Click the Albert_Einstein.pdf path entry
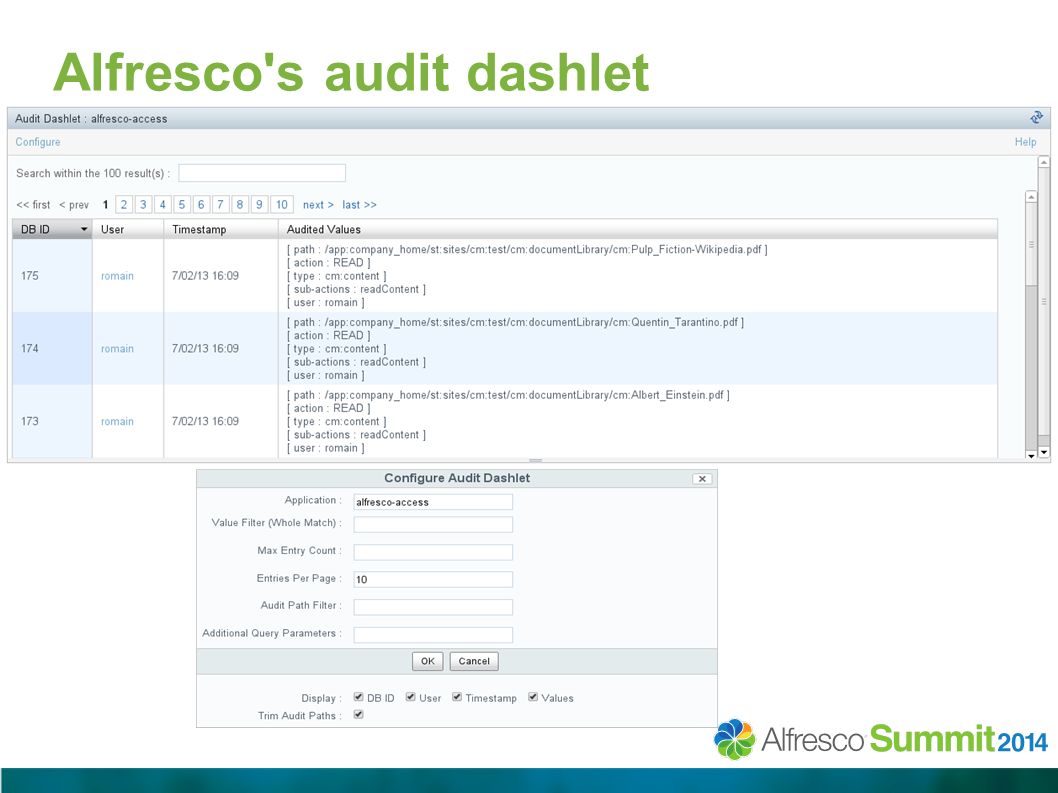1058x793 pixels. point(508,395)
